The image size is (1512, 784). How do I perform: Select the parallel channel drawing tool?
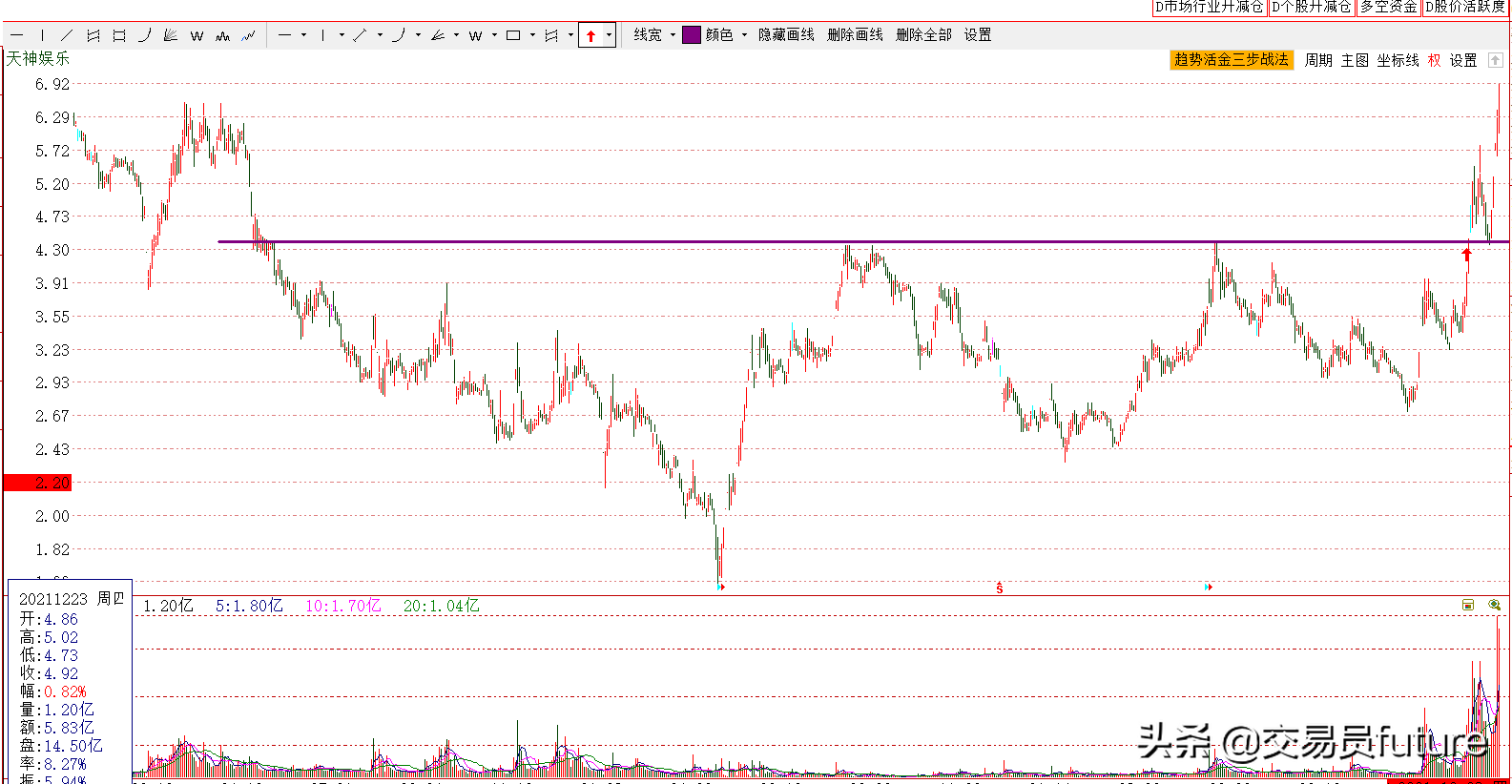(93, 35)
